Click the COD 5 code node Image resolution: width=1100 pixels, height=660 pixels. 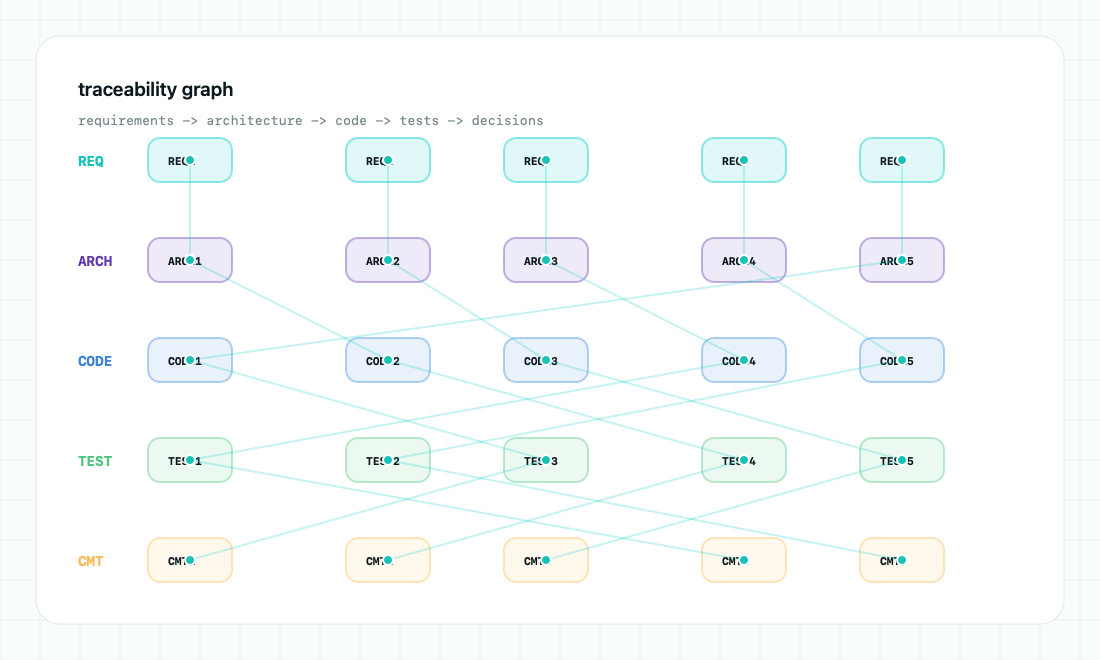point(901,361)
